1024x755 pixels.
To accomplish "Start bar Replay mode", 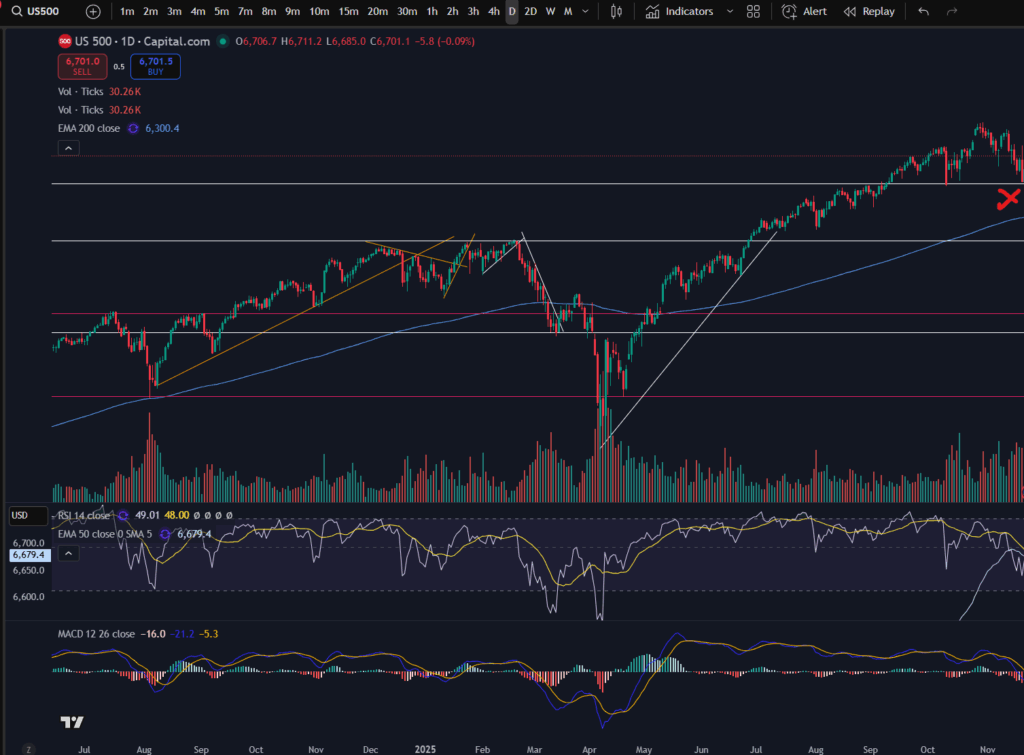I will (869, 11).
